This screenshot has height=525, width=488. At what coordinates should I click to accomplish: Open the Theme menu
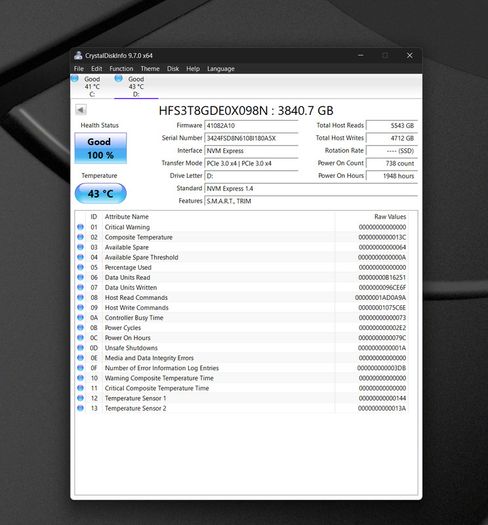(150, 69)
